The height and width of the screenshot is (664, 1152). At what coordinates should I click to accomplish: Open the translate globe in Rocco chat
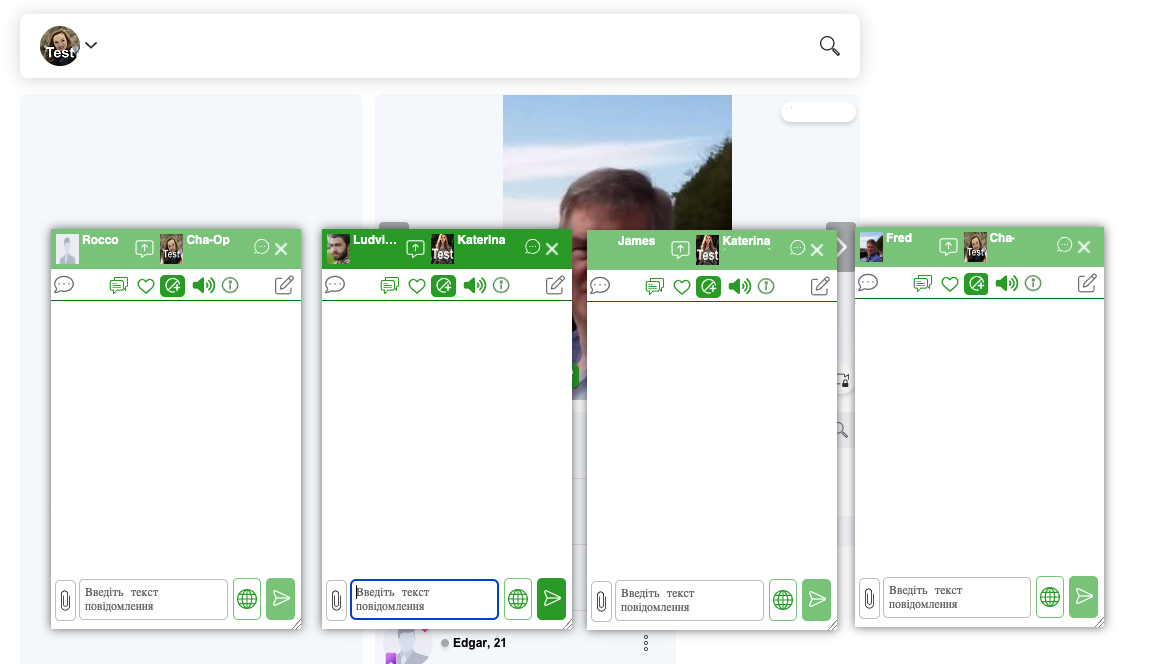pyautogui.click(x=247, y=599)
